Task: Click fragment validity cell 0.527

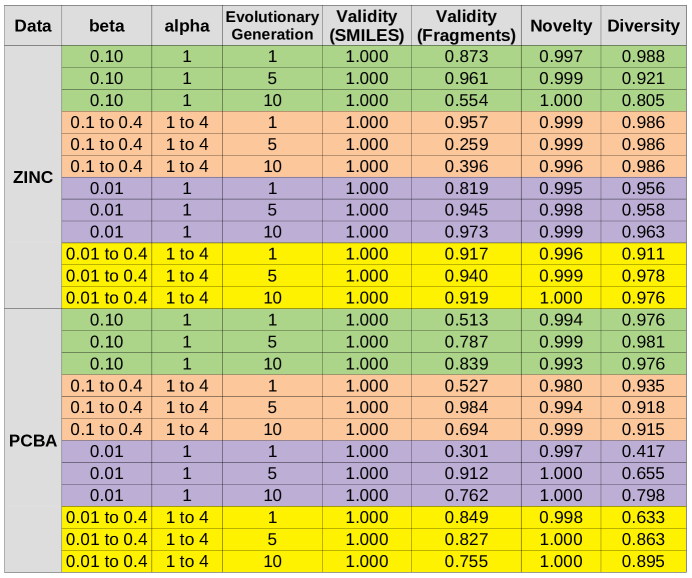Action: click(x=466, y=386)
